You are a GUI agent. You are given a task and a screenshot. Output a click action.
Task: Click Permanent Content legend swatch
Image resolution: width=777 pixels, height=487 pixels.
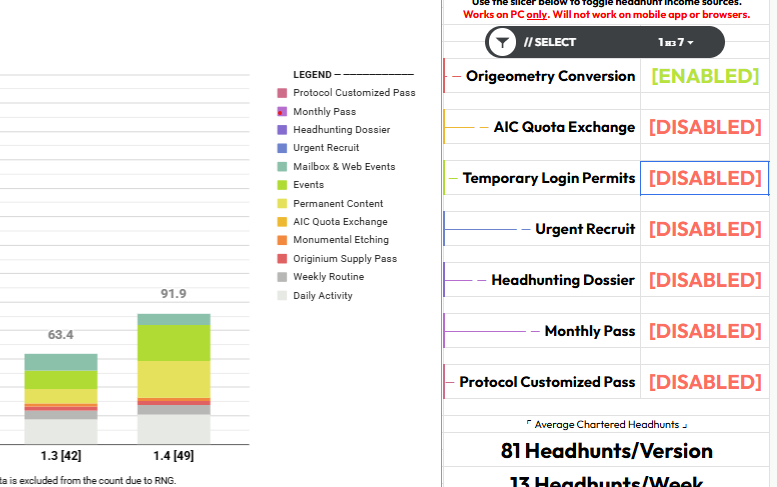[x=282, y=203]
